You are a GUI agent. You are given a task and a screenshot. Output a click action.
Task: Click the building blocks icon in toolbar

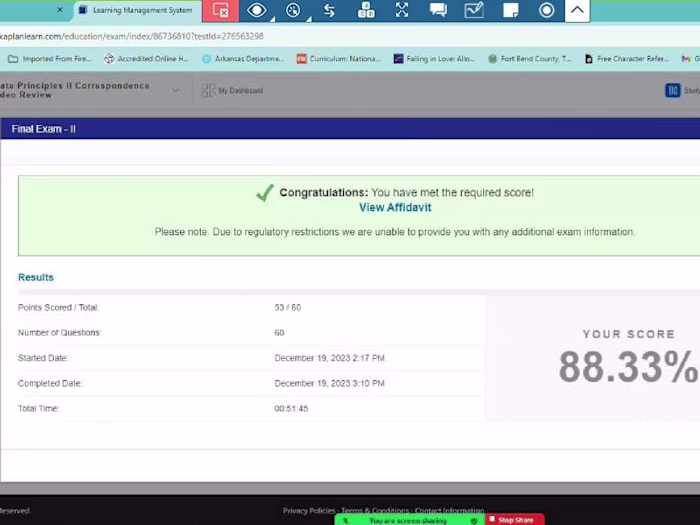(366, 10)
